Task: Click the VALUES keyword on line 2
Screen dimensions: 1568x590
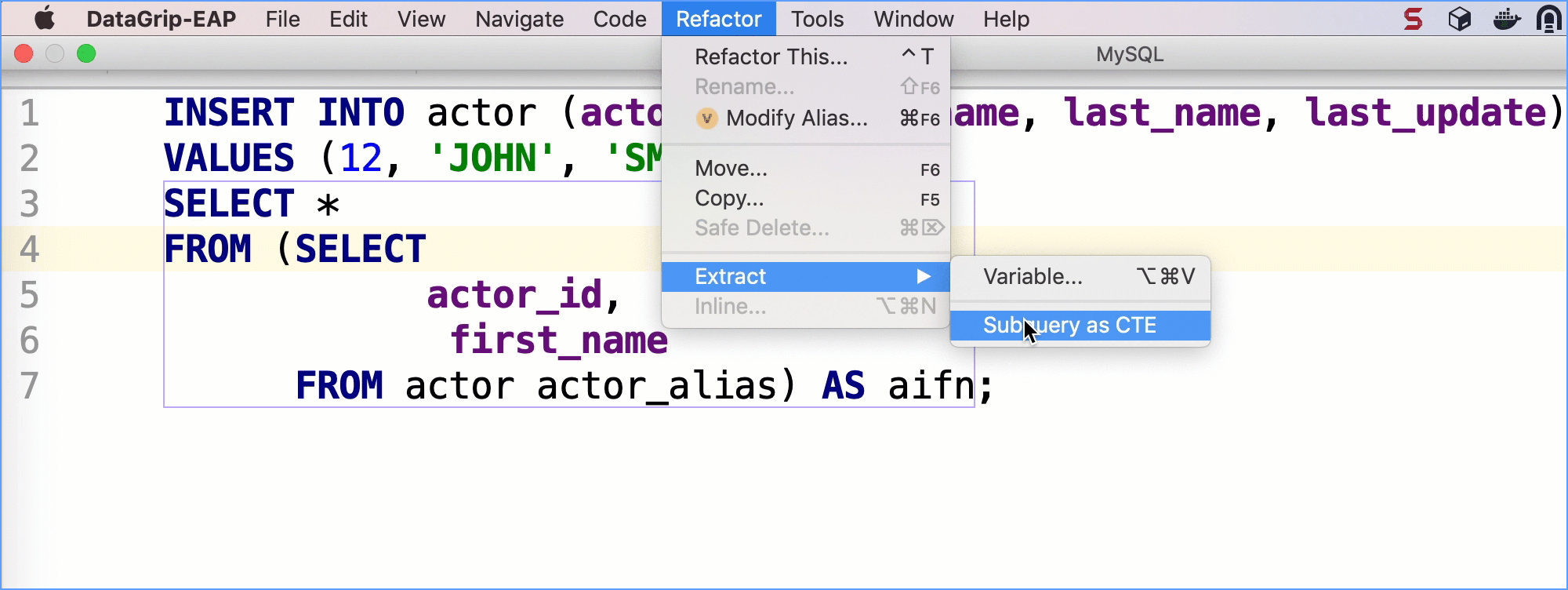Action: coord(229,158)
